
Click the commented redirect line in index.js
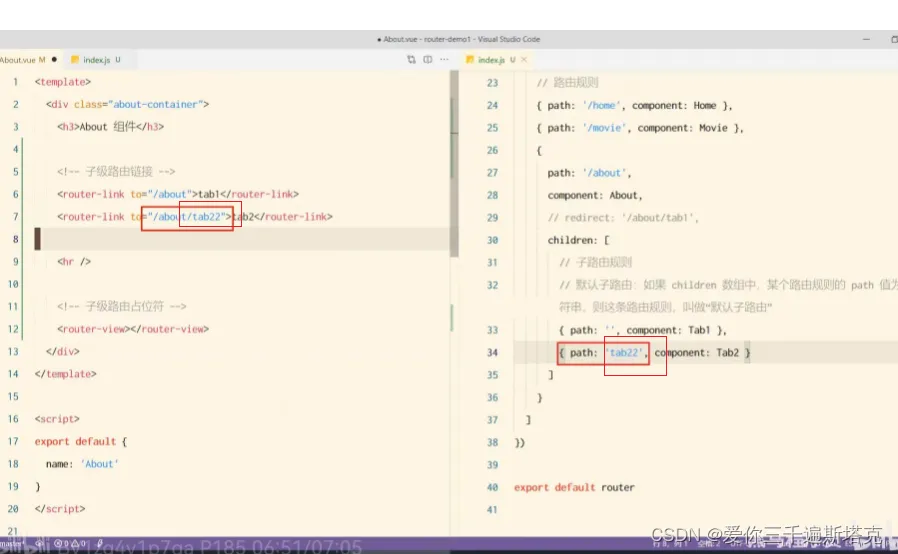622,217
